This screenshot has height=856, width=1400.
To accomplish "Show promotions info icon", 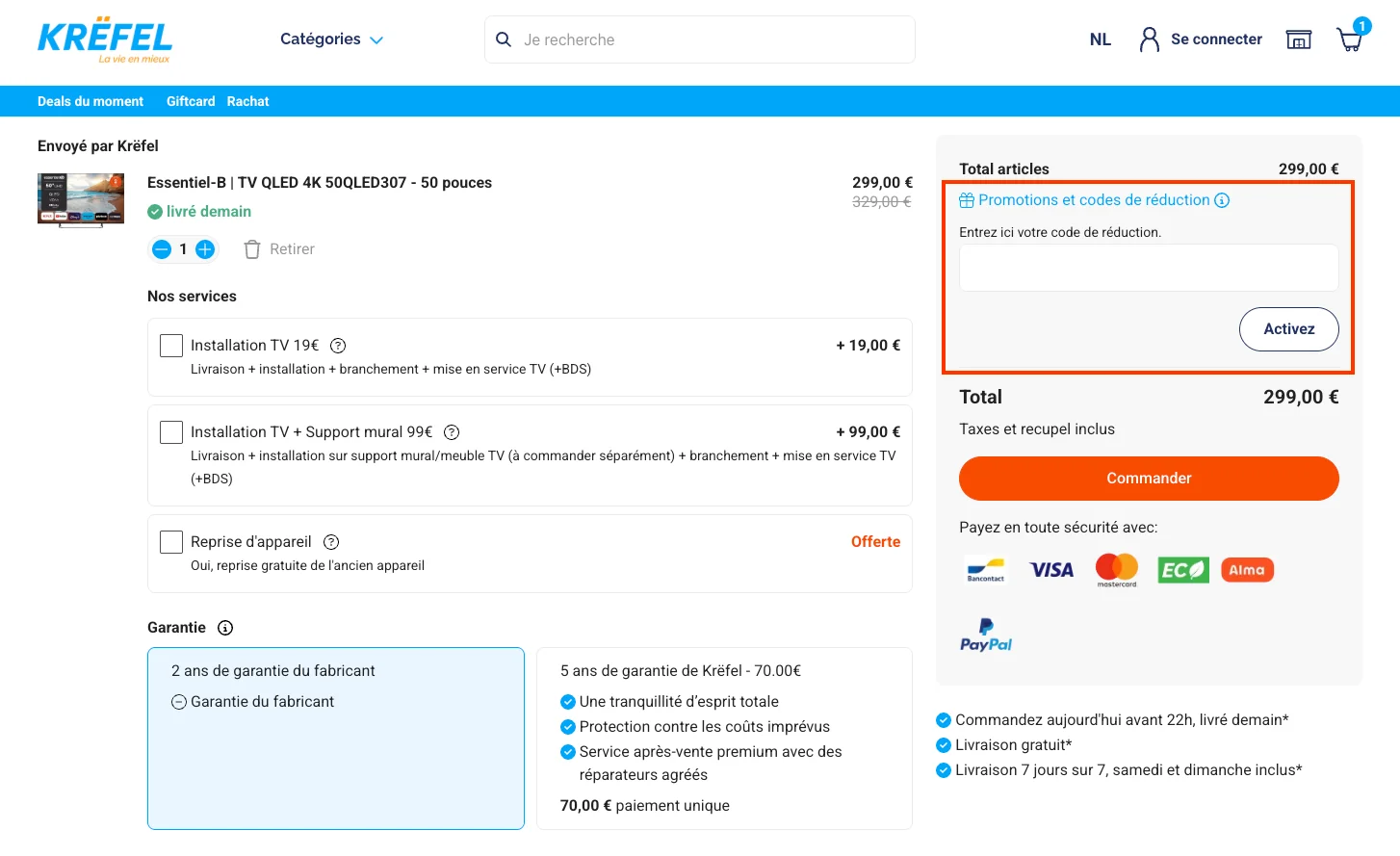I will click(1222, 200).
